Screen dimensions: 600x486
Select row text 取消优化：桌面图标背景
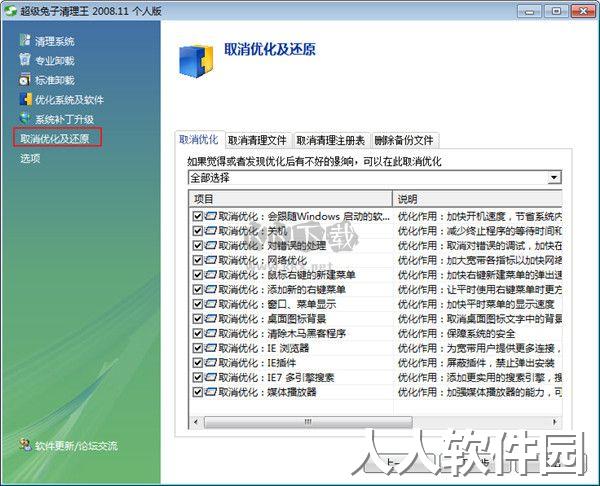coord(272,319)
